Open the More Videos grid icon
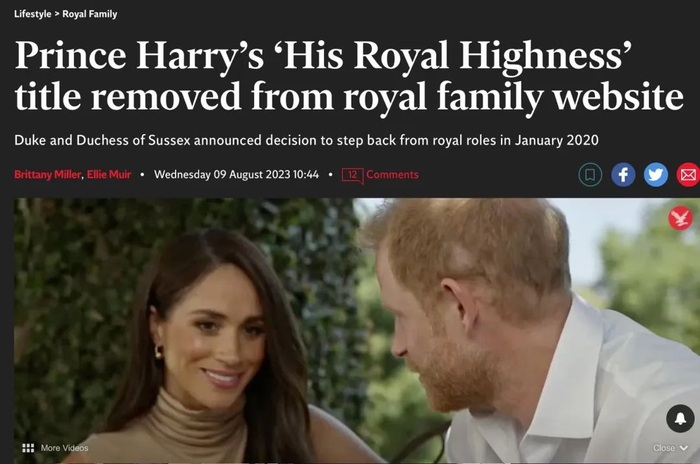Screen dimensions: 700x464 pos(28,448)
